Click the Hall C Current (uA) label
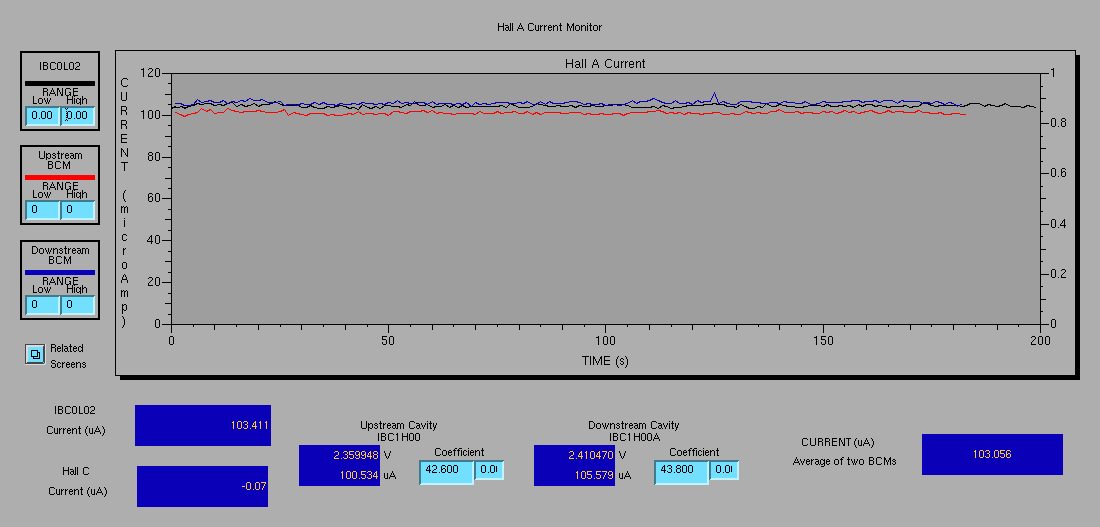The width and height of the screenshot is (1100, 527). pos(77,481)
